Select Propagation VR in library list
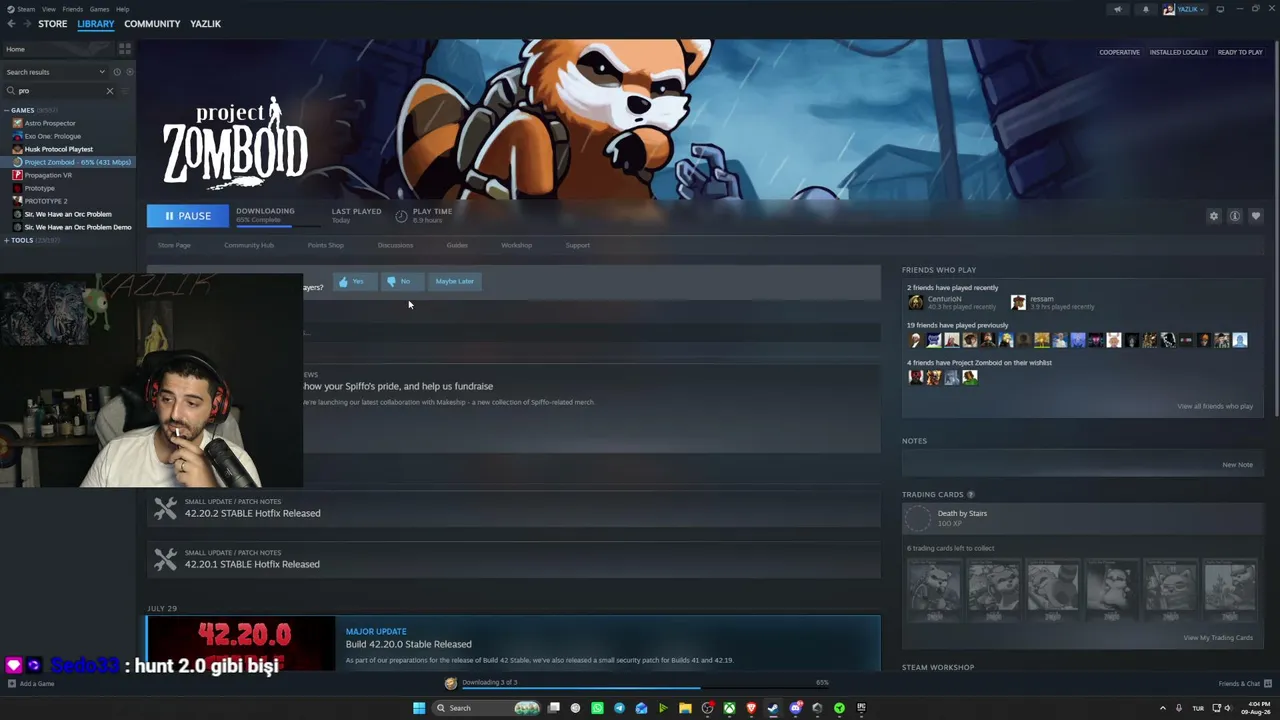Viewport: 1280px width, 720px height. click(x=48, y=175)
